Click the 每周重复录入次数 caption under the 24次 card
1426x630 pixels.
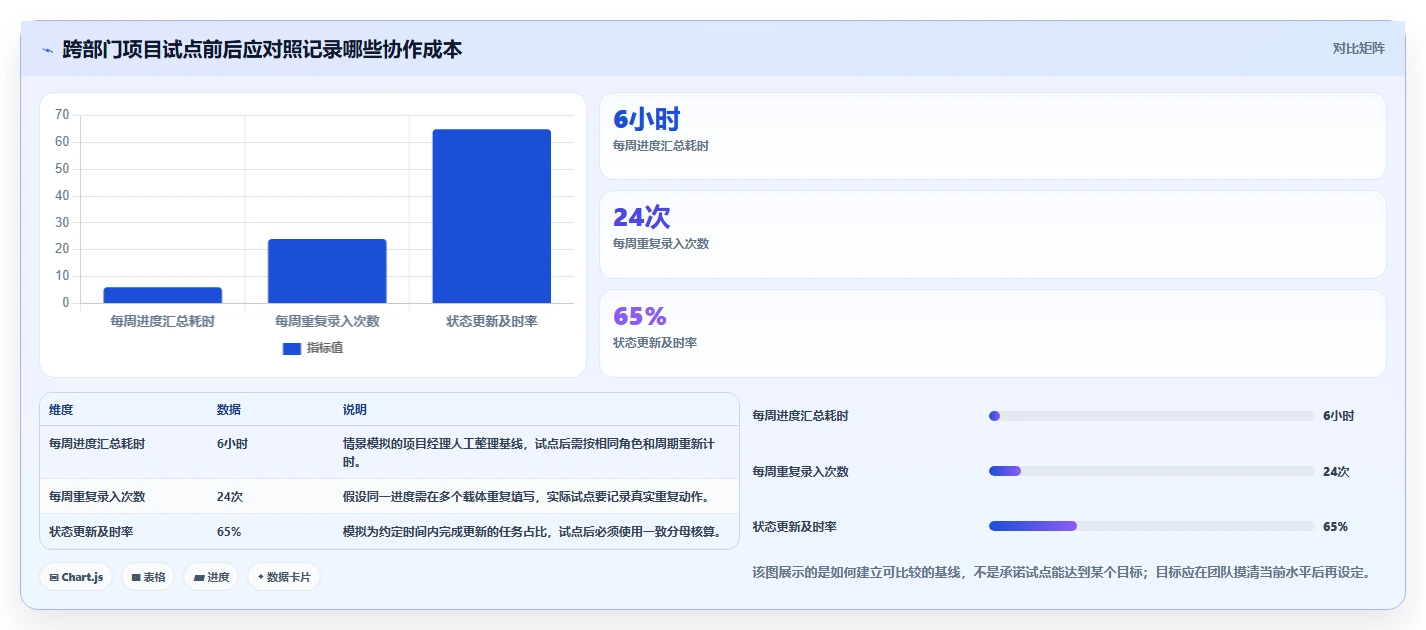661,244
